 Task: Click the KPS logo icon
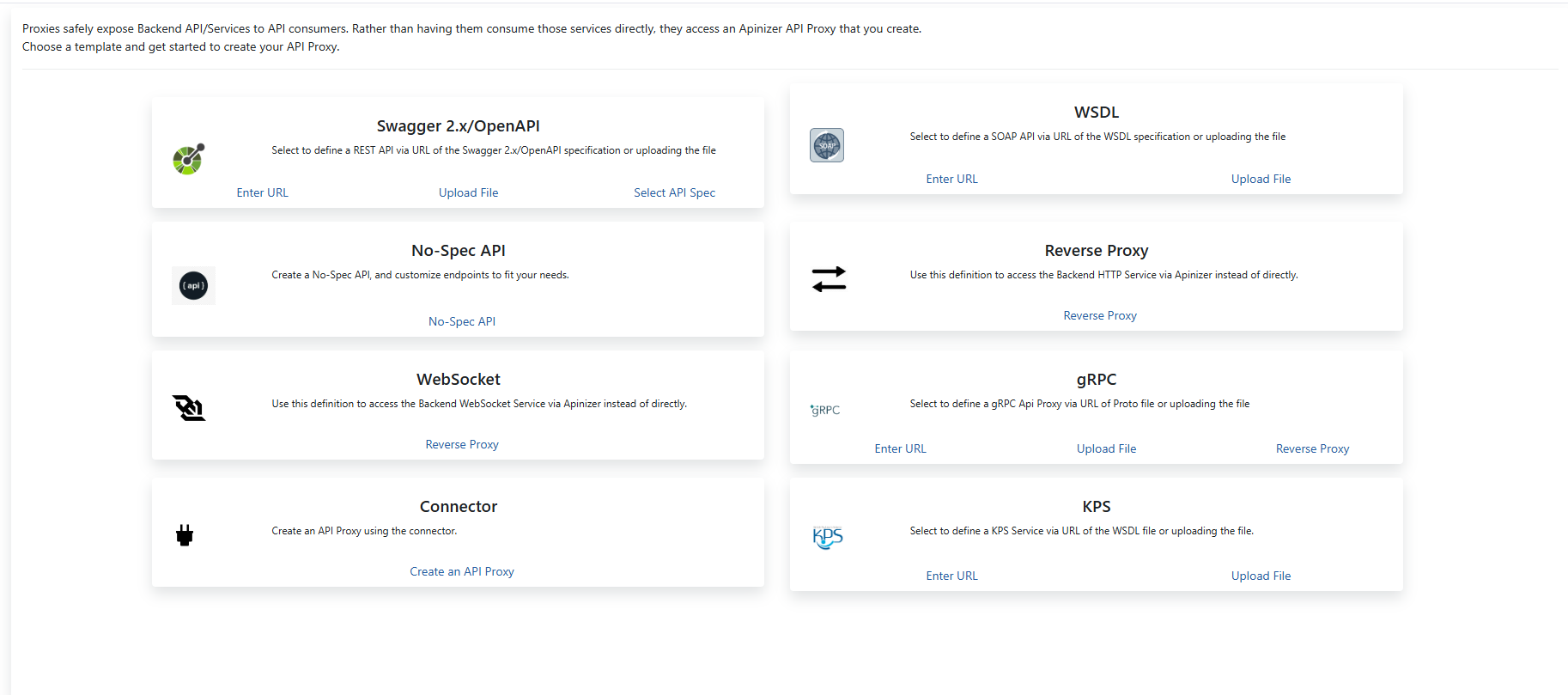pos(828,537)
